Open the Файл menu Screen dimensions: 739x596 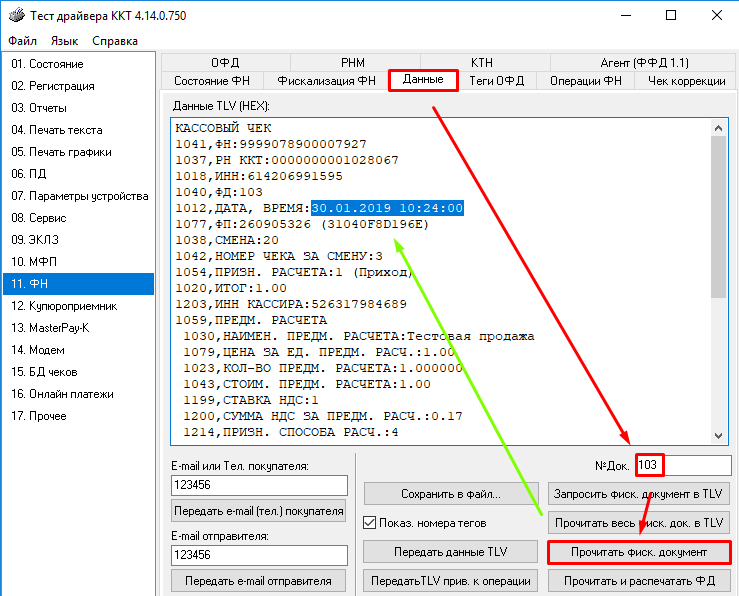[x=22, y=41]
